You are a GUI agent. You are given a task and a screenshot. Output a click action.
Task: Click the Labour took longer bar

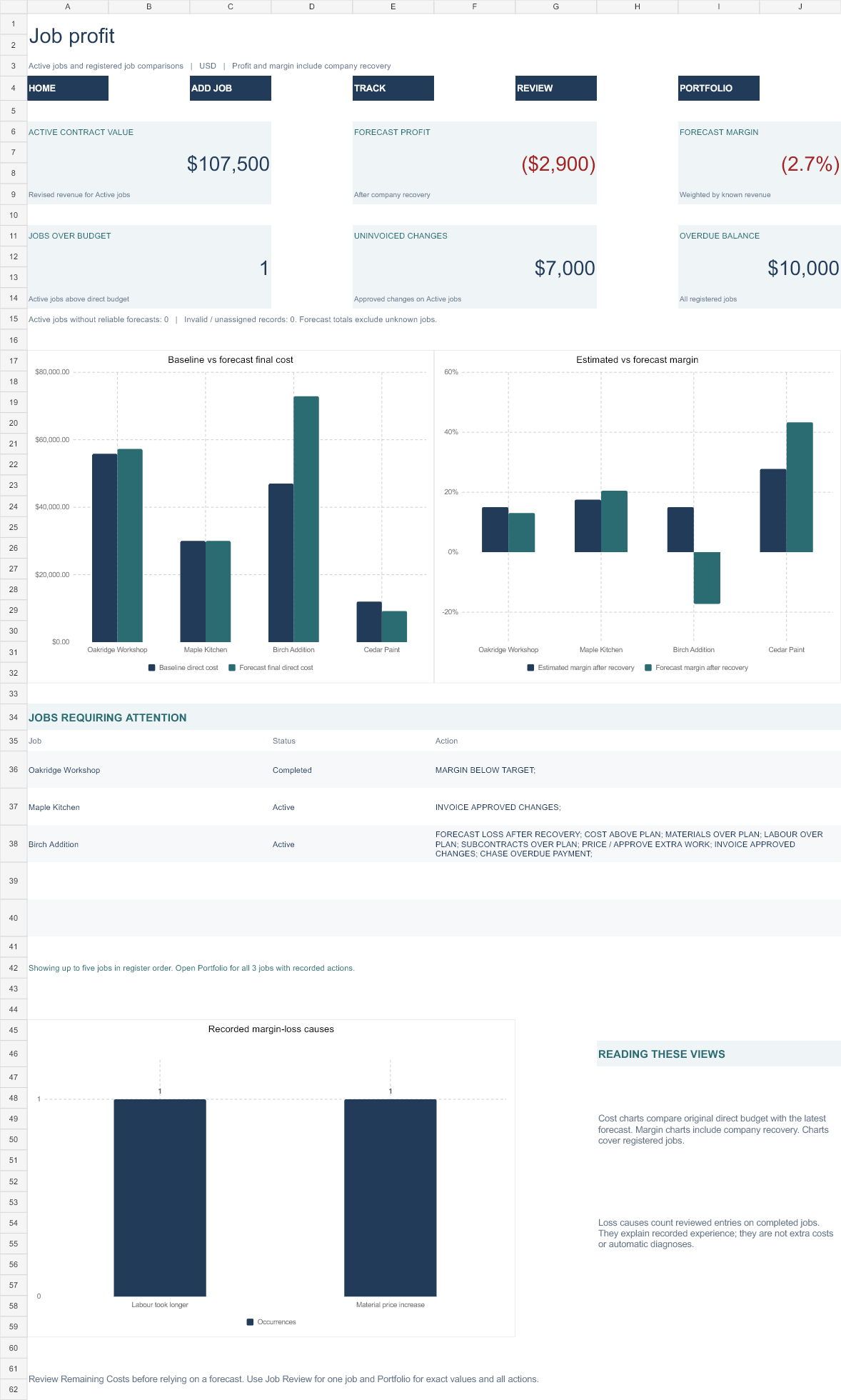coord(160,1198)
